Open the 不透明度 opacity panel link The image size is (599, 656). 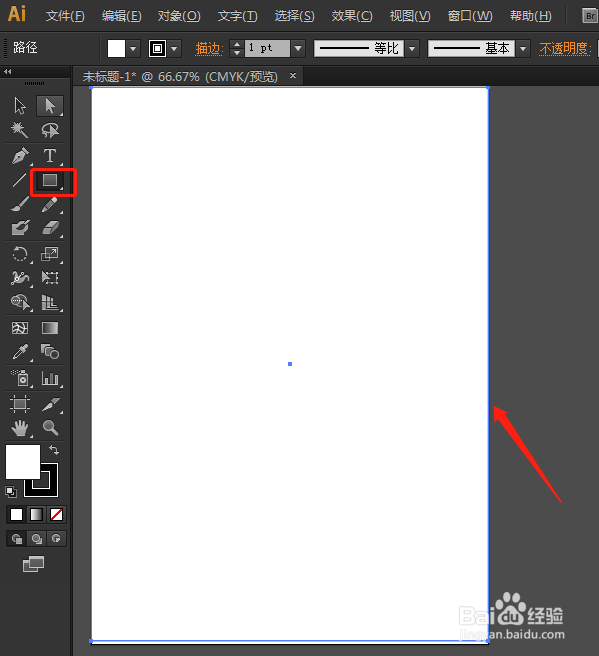pyautogui.click(x=563, y=49)
